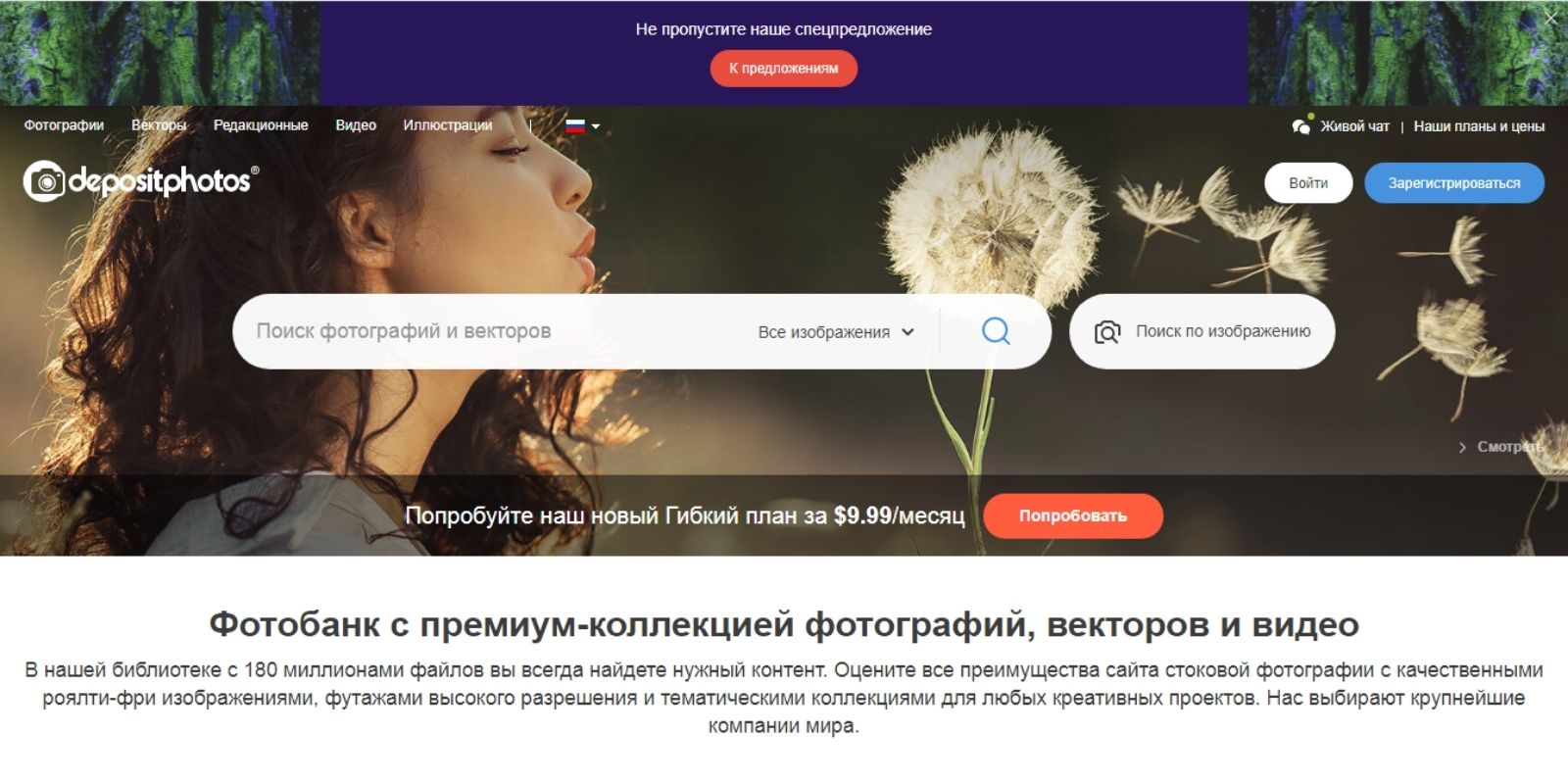This screenshot has height=784, width=1568.
Task: Open the Векторы menu item
Action: tap(159, 125)
